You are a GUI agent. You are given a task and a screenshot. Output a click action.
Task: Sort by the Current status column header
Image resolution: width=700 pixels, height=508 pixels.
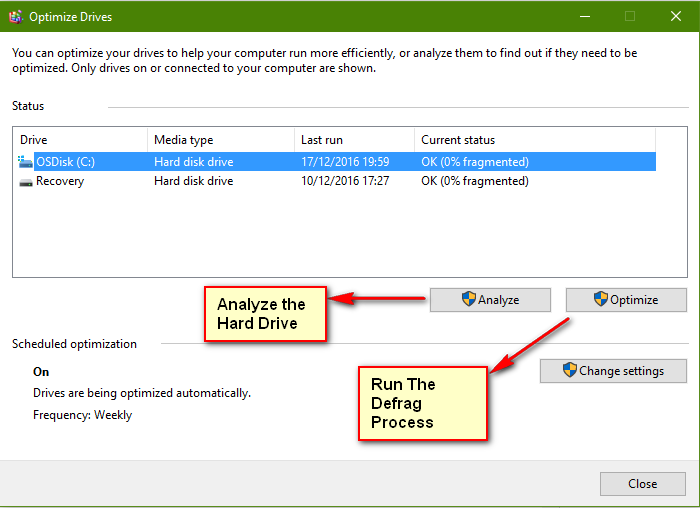(535, 140)
